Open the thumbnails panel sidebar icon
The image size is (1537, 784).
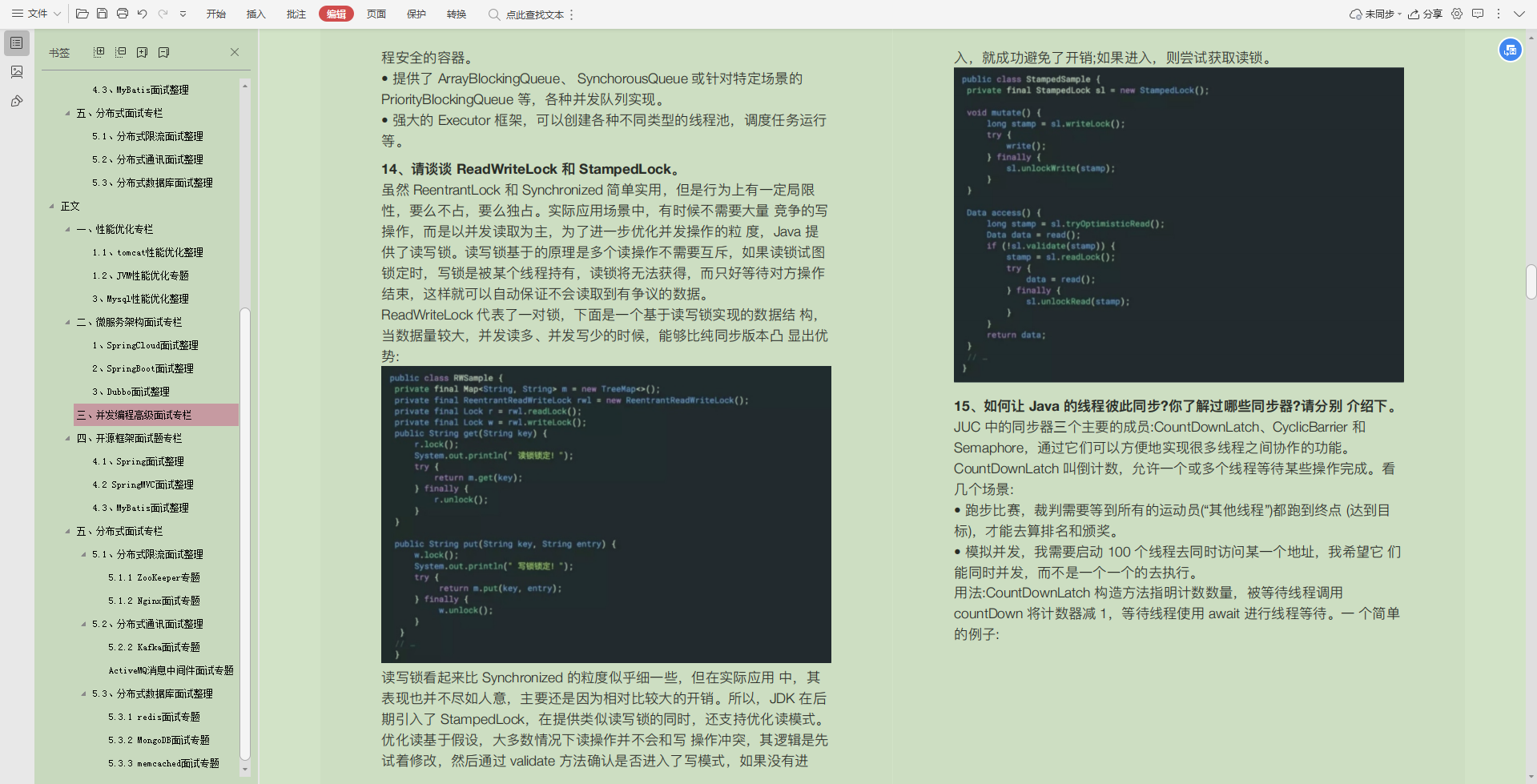[x=17, y=72]
